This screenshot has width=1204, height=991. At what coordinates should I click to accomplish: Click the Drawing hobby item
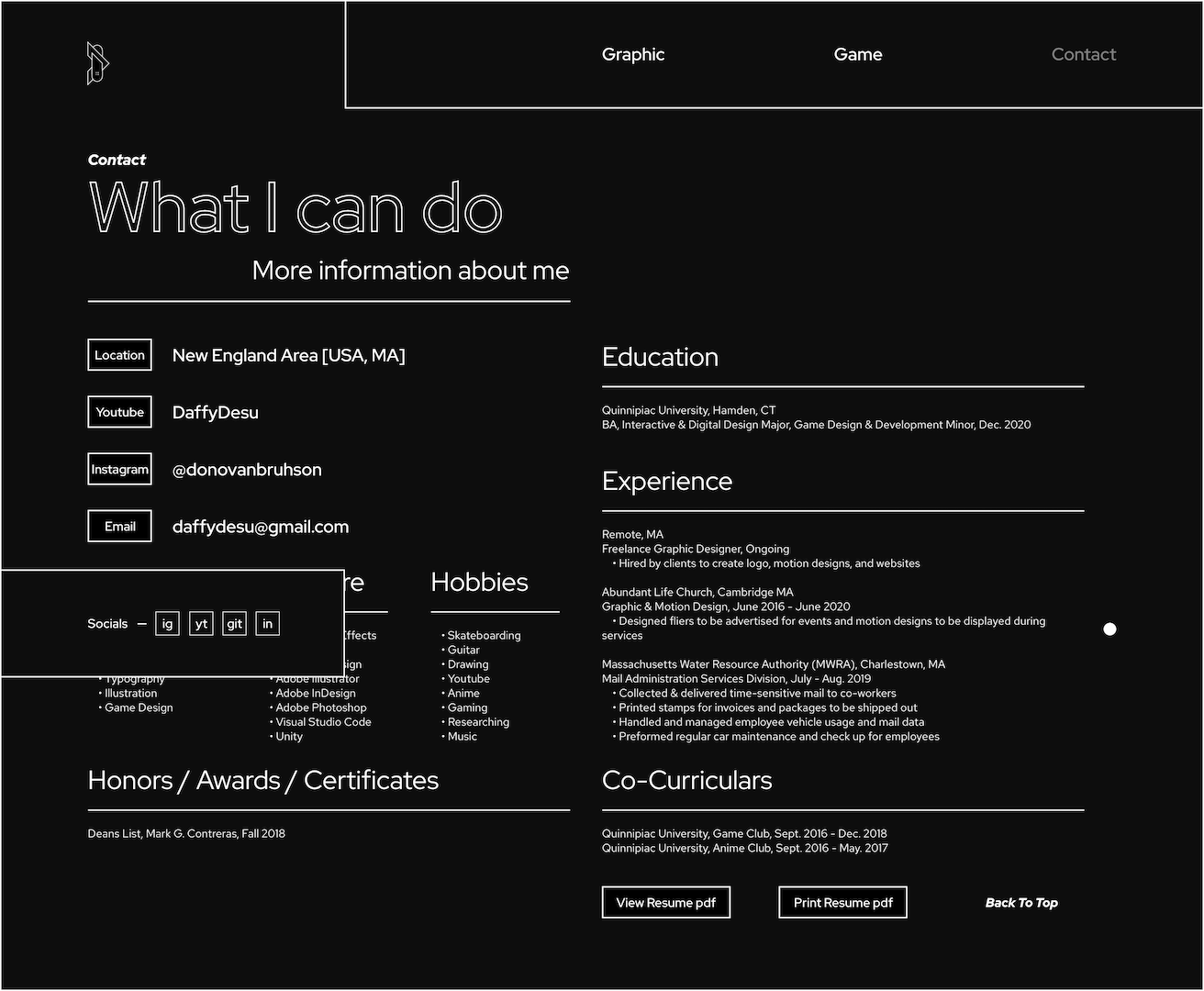tap(465, 664)
